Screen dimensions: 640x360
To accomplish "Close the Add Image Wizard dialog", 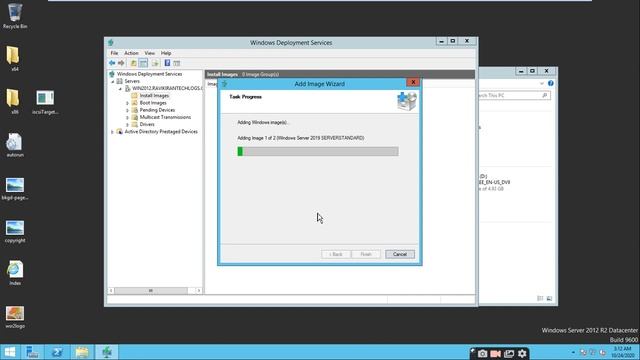I will pos(413,82).
